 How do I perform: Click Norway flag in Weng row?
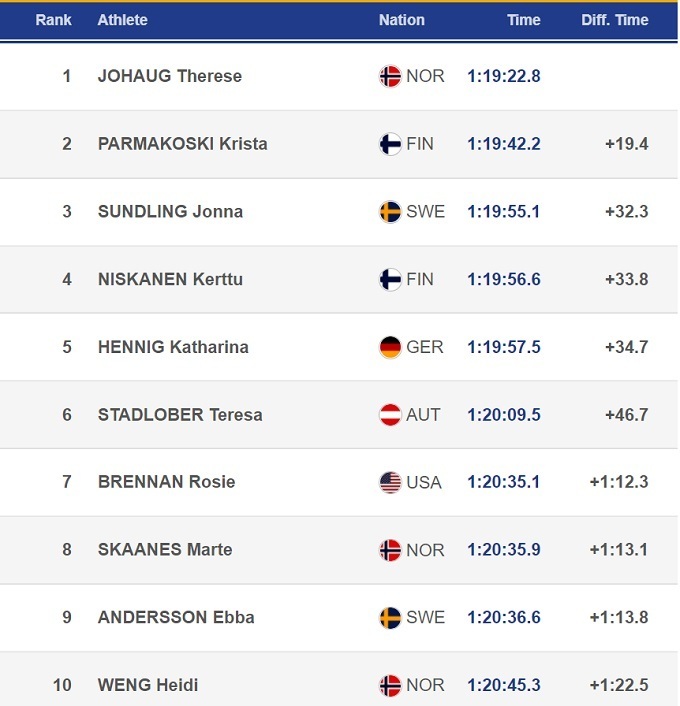390,685
